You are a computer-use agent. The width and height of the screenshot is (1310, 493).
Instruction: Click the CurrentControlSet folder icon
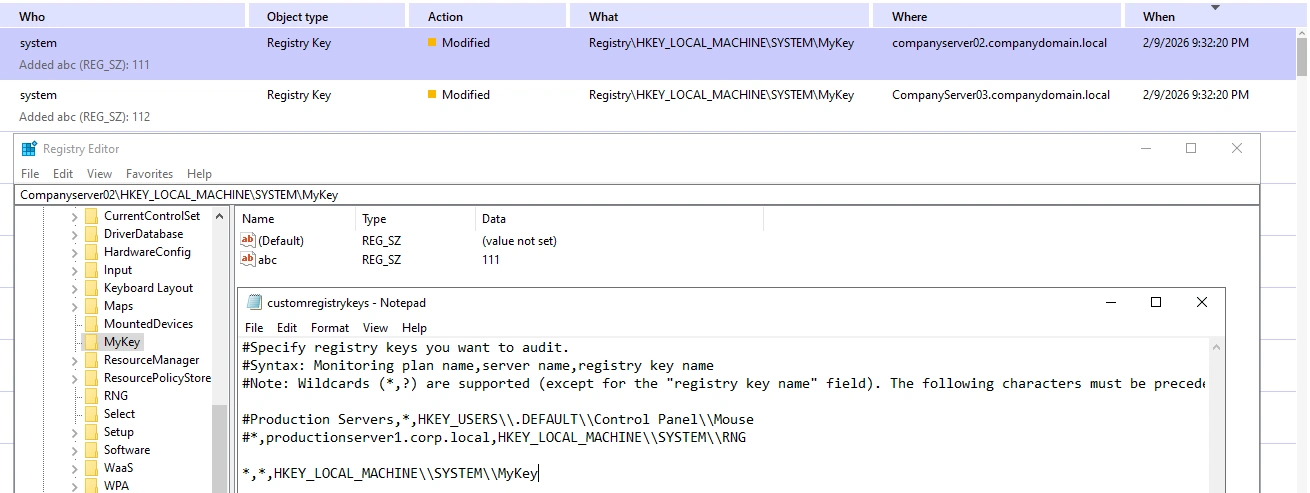tap(92, 216)
